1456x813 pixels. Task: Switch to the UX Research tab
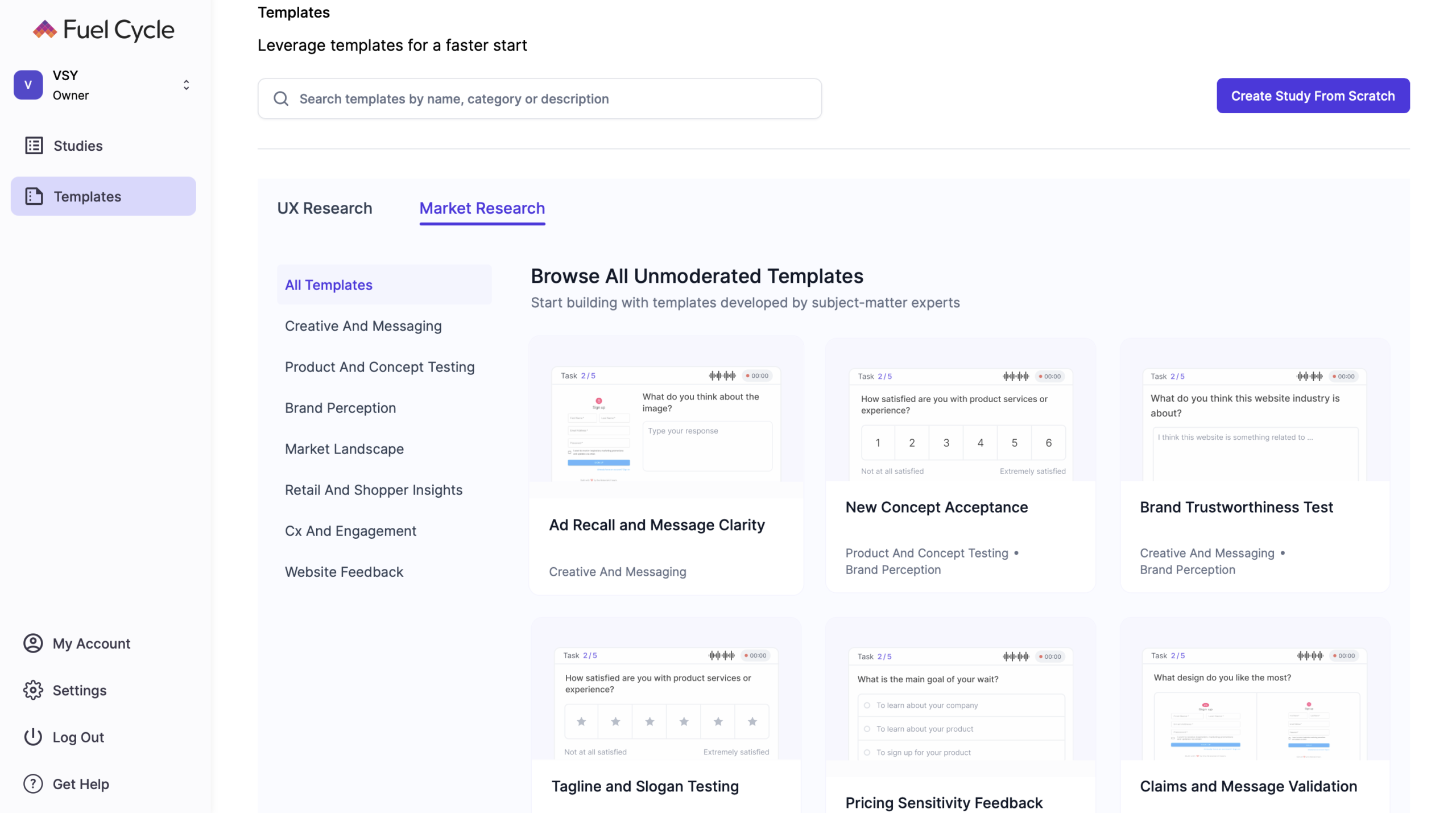[x=324, y=208]
